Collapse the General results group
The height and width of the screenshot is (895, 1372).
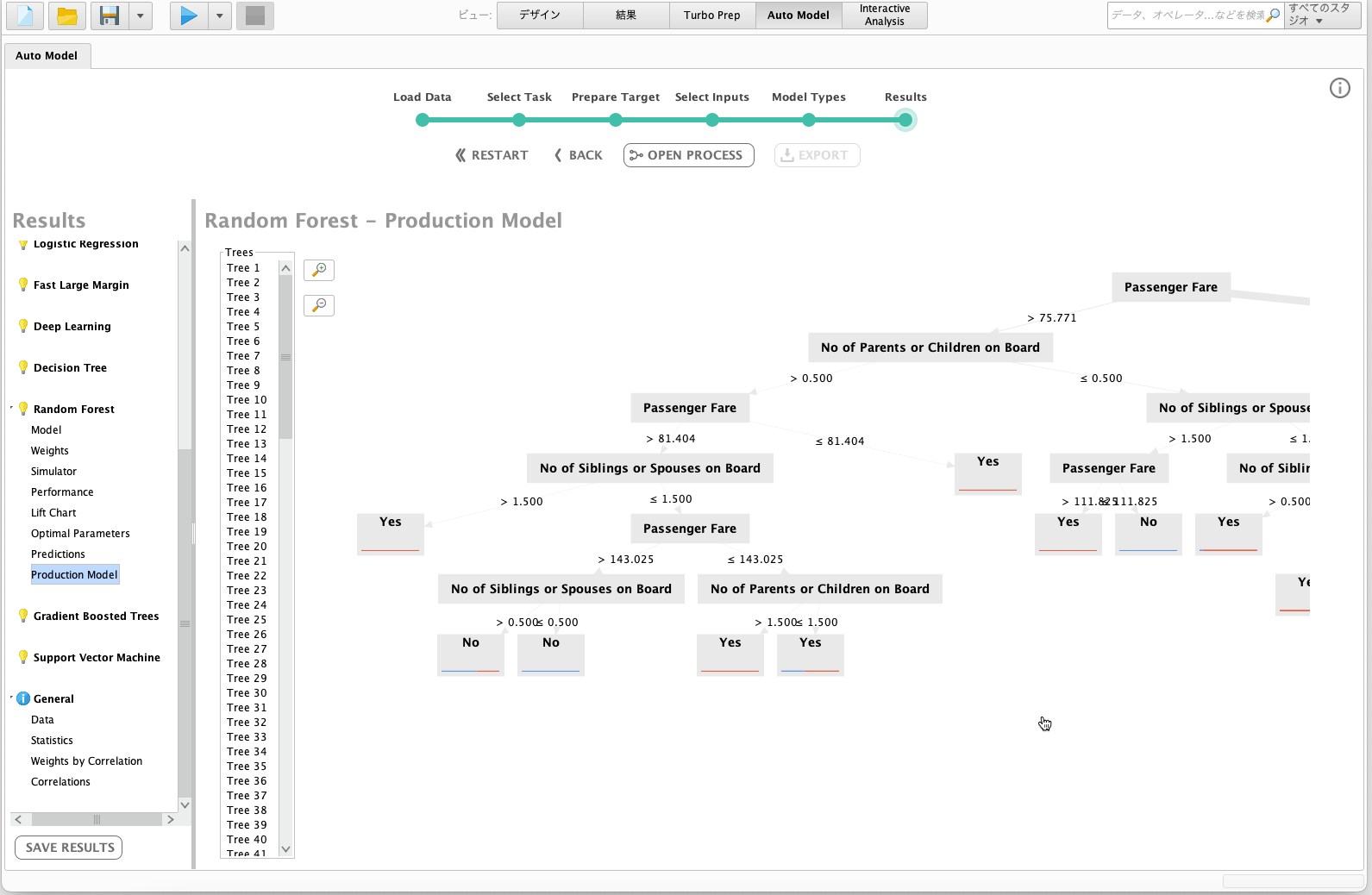pos(11,697)
